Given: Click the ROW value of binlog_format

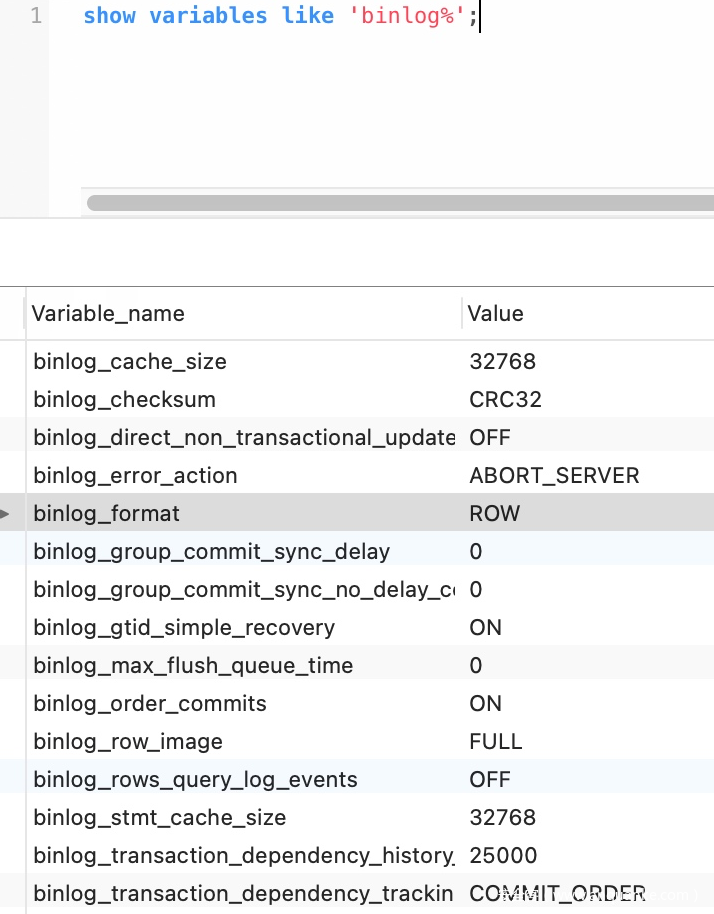Looking at the screenshot, I should [x=495, y=513].
